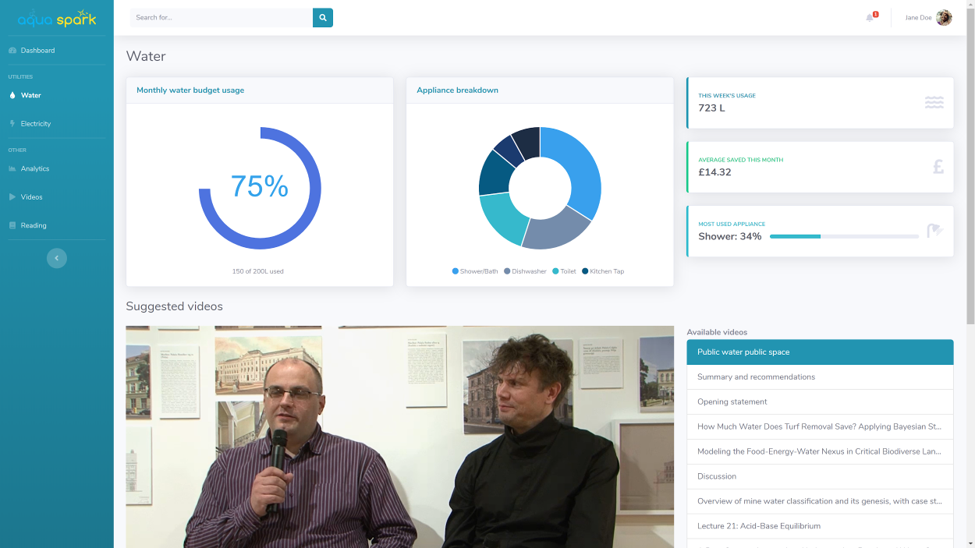Click the suggested video player
This screenshot has width=975, height=548.
pyautogui.click(x=400, y=437)
